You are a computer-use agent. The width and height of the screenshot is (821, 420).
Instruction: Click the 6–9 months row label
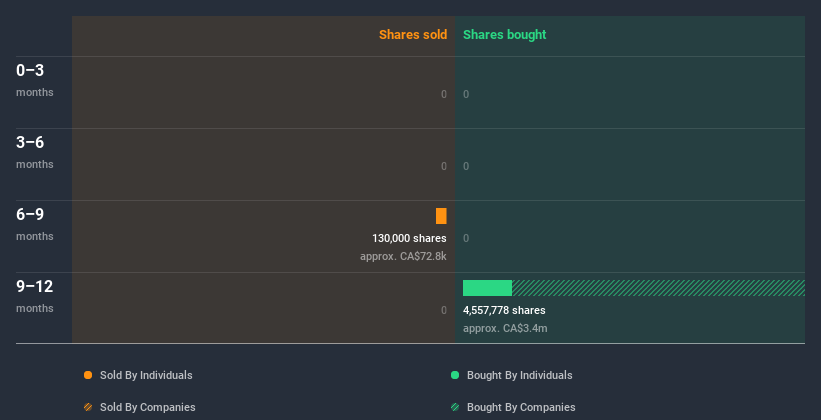(x=35, y=224)
